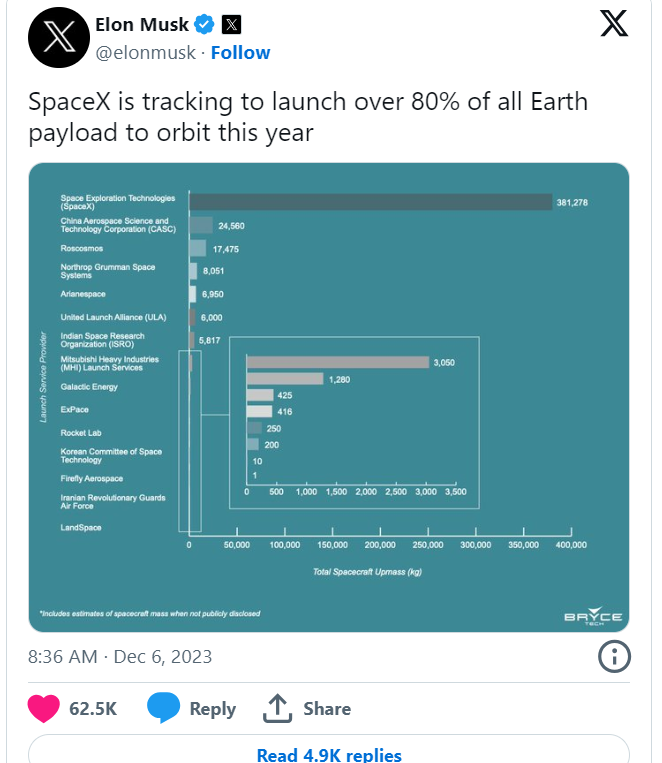Screen dimensions: 662x763
Task: Click the Reply label
Action: pyautogui.click(x=213, y=708)
